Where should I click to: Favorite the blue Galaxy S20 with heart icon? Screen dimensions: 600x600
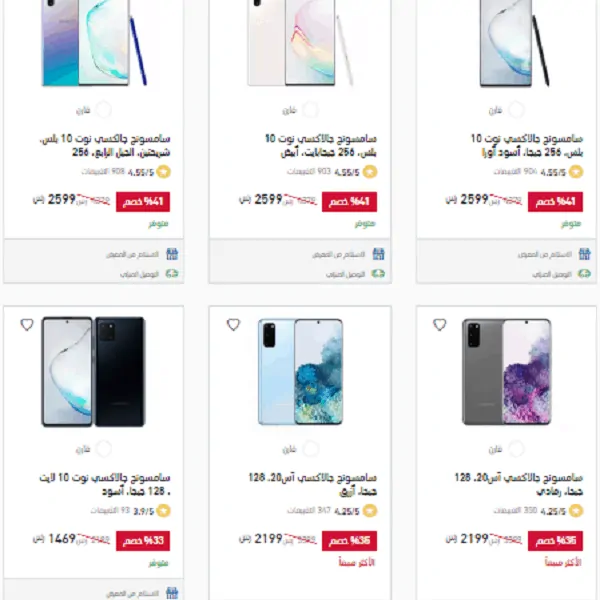pyautogui.click(x=233, y=324)
